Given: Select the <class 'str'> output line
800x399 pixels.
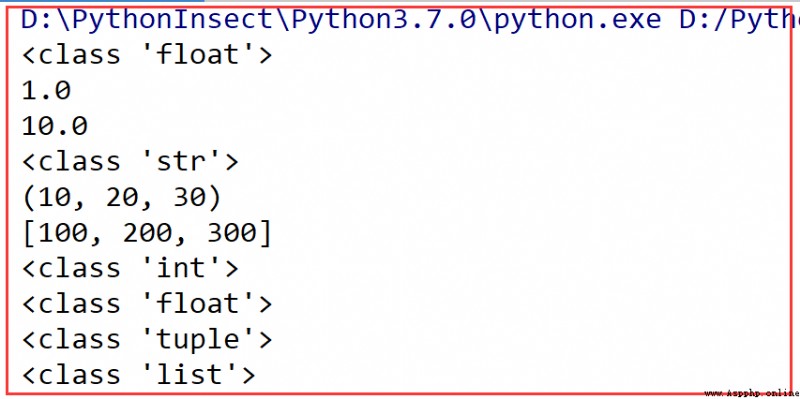Looking at the screenshot, I should [130, 162].
